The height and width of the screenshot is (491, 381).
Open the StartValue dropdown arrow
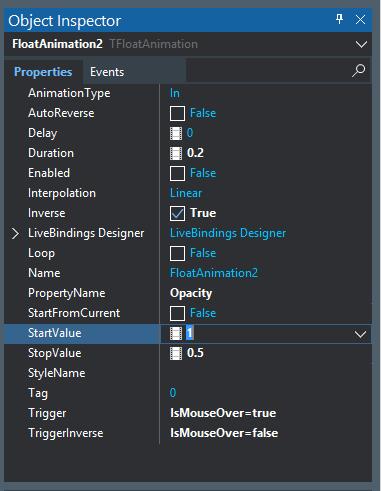pyautogui.click(x=361, y=334)
